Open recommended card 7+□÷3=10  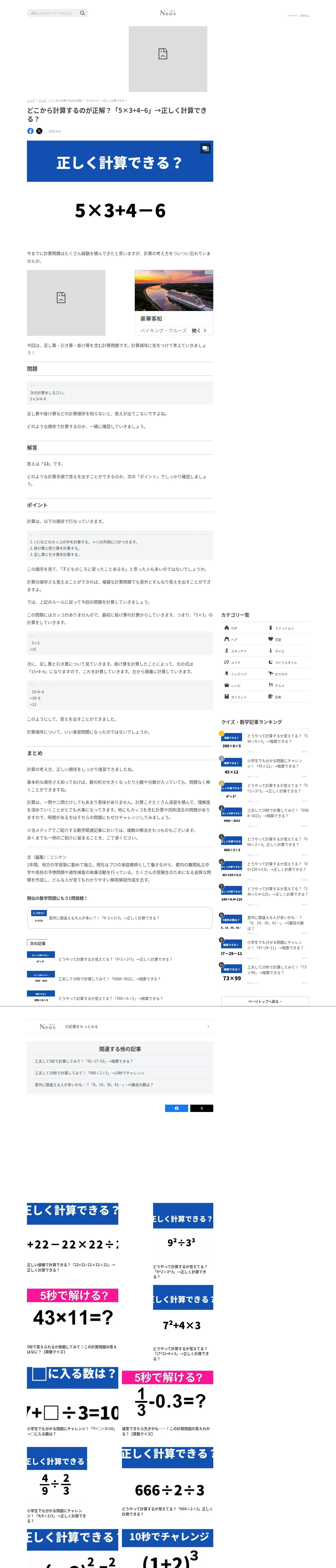(72, 1401)
